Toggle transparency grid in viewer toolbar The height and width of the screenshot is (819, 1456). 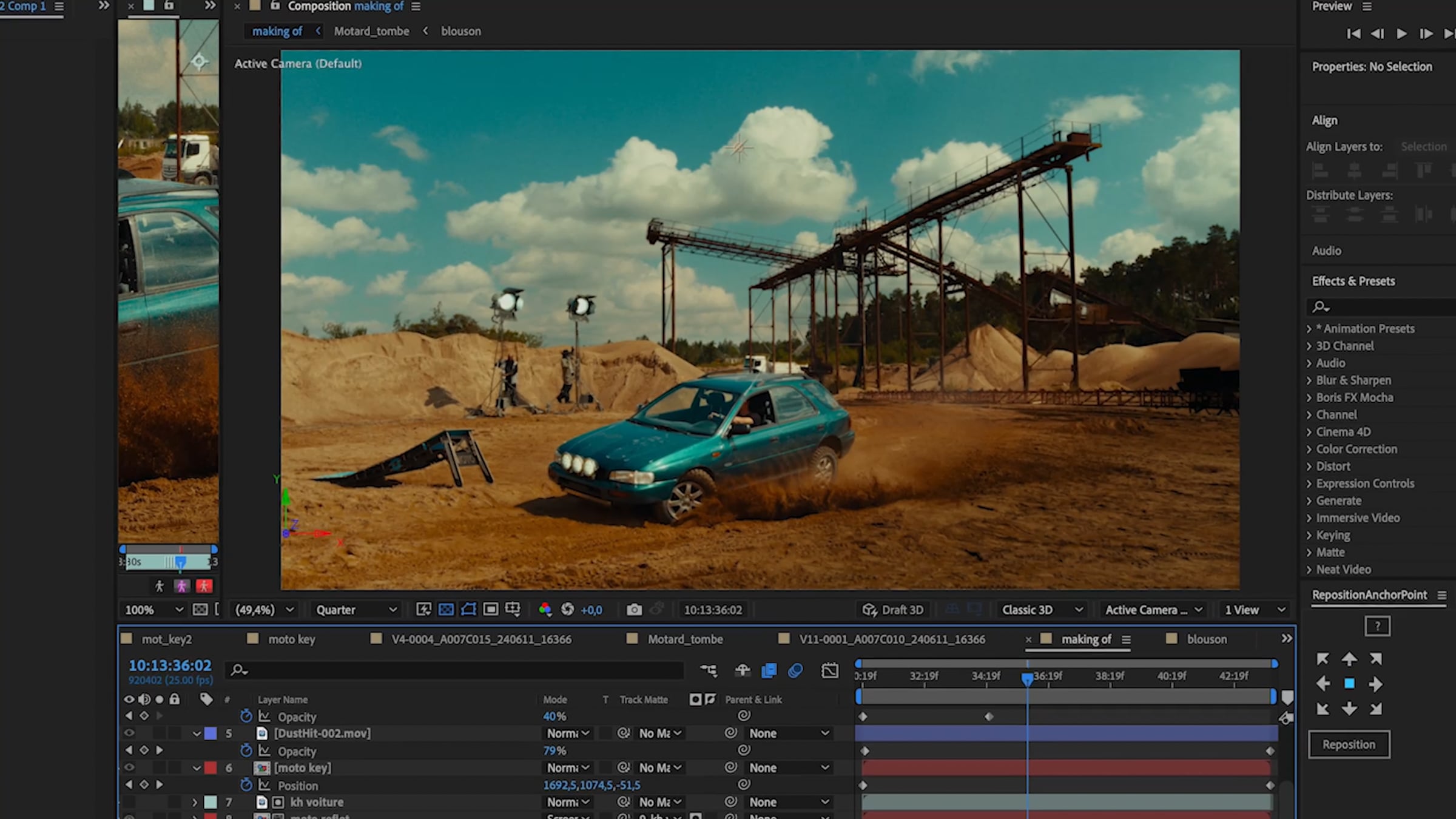[446, 610]
